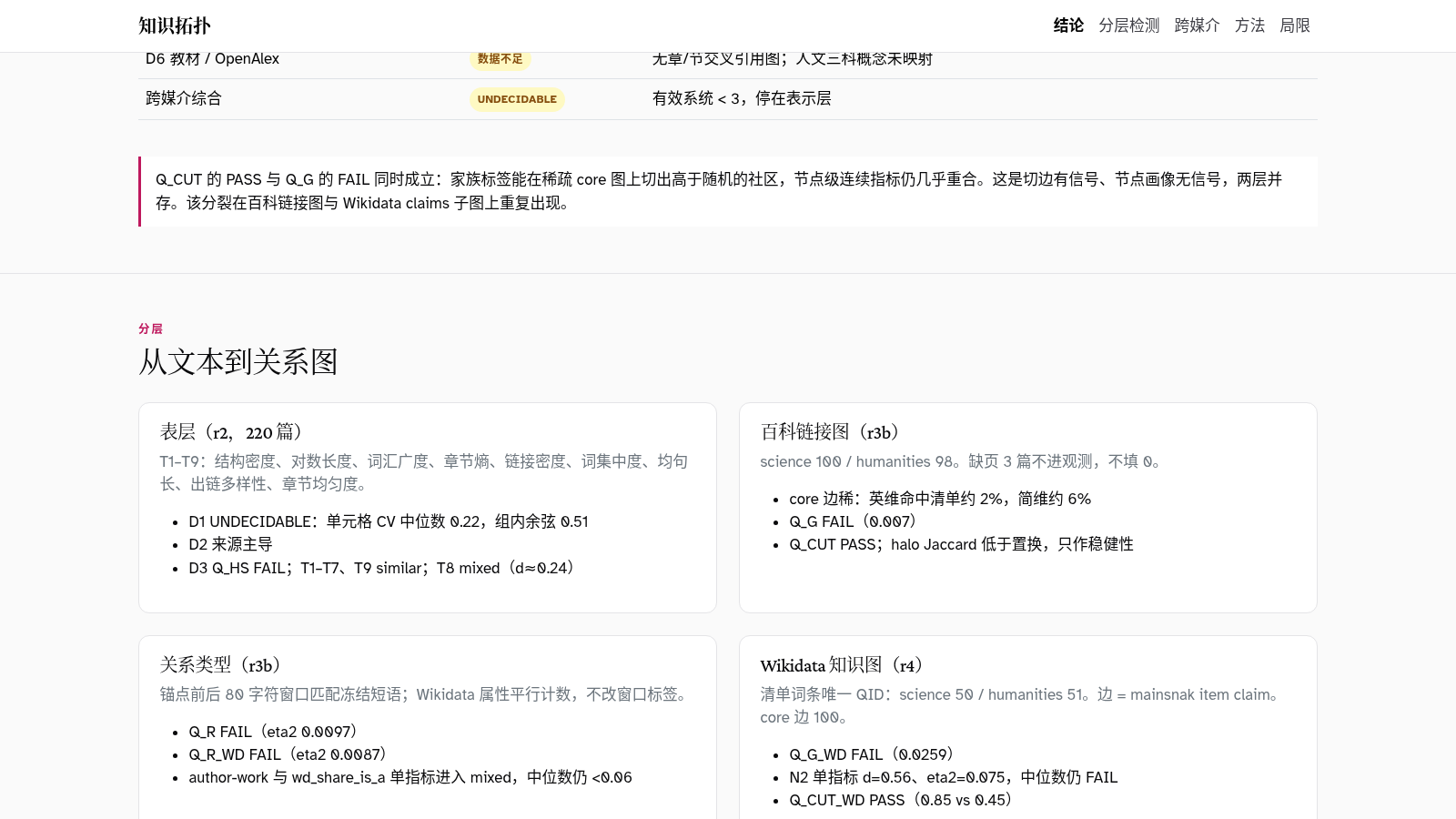
Task: Click the bullet author-work 与 wd_share_is_a
Action: [410, 777]
